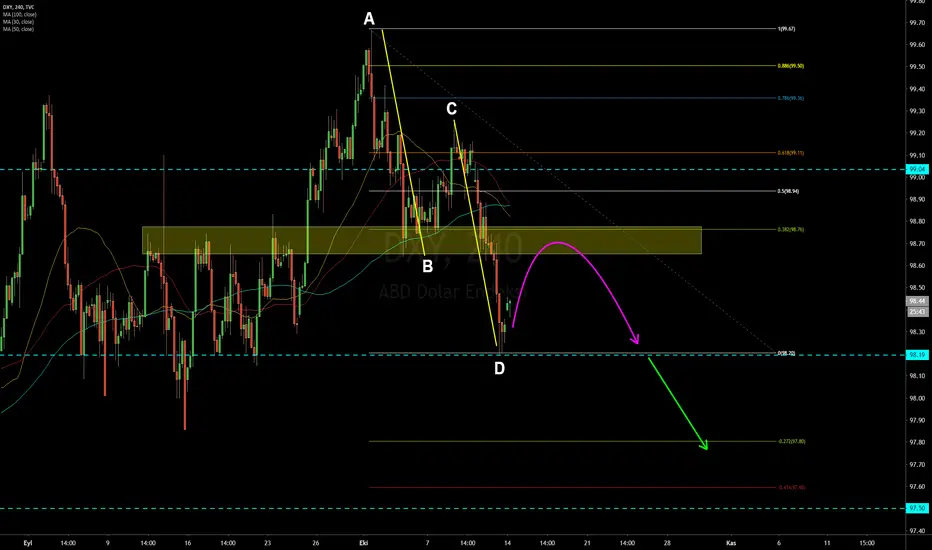Select Fibonacci label 0.5(98.94)

click(x=788, y=191)
